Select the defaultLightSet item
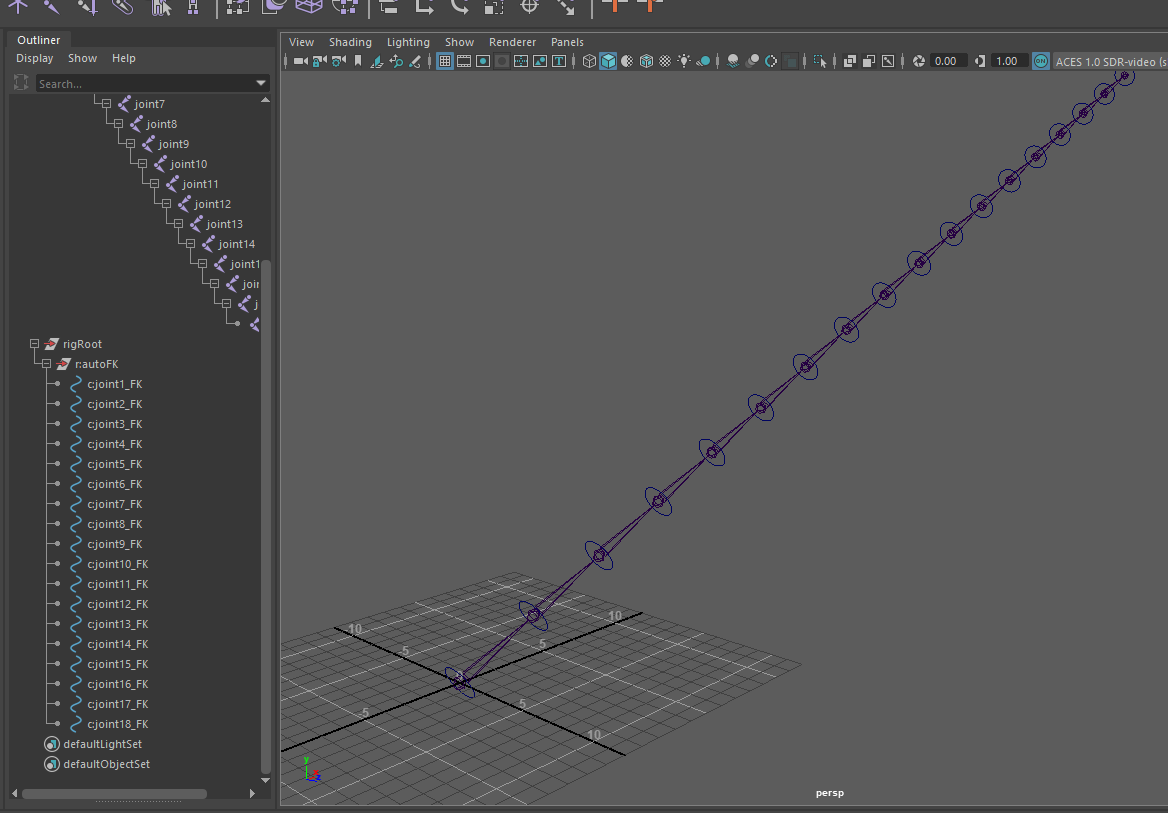 102,744
